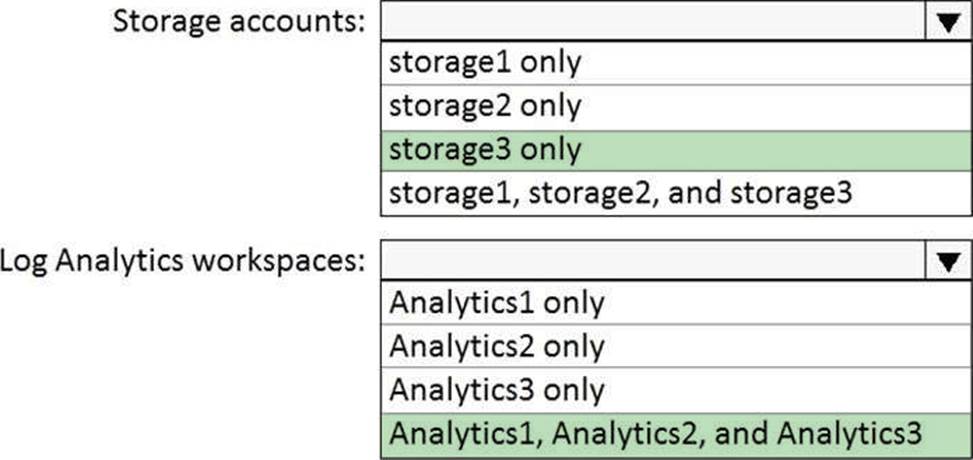Click the empty Storage accounts combo box field

[650, 21]
